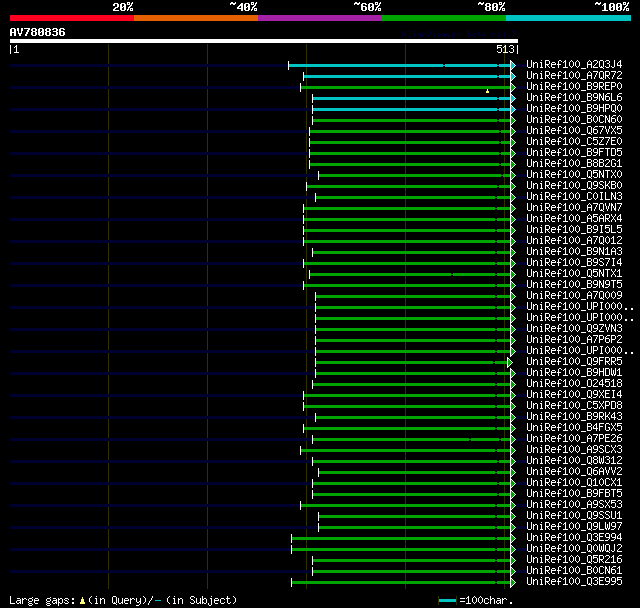
Task: Click the cyan =100char scale bar
Action: 447,600
